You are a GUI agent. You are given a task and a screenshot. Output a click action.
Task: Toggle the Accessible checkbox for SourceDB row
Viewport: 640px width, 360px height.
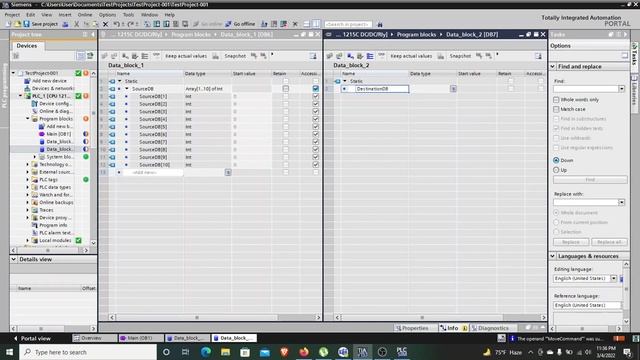pyautogui.click(x=316, y=89)
